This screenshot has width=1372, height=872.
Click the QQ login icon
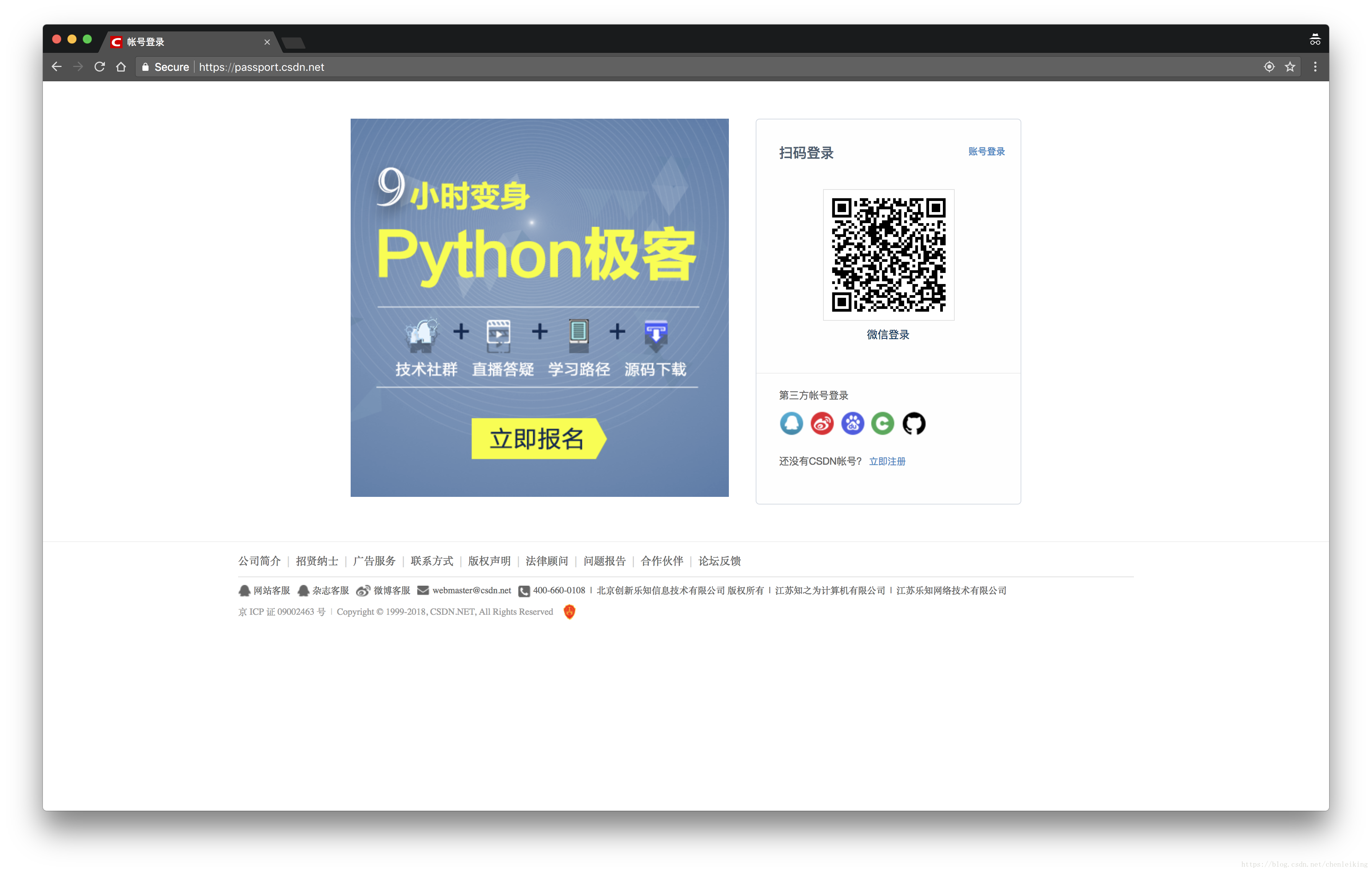pyautogui.click(x=791, y=423)
